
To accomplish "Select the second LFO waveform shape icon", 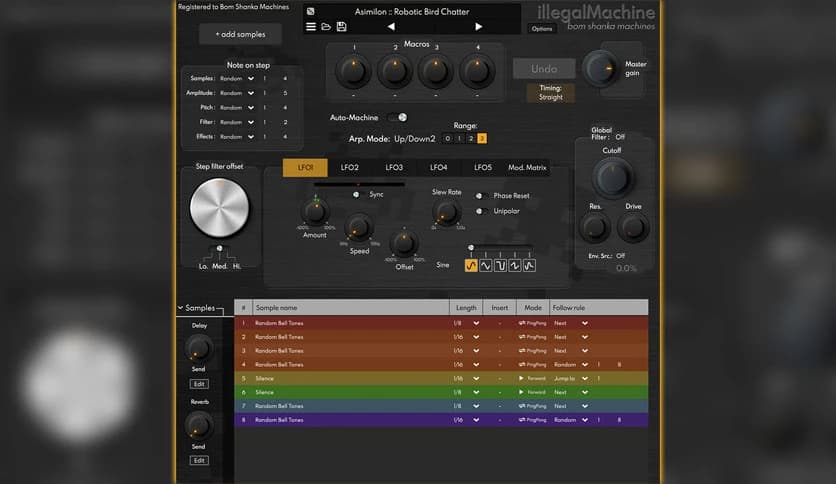I will (x=485, y=265).
